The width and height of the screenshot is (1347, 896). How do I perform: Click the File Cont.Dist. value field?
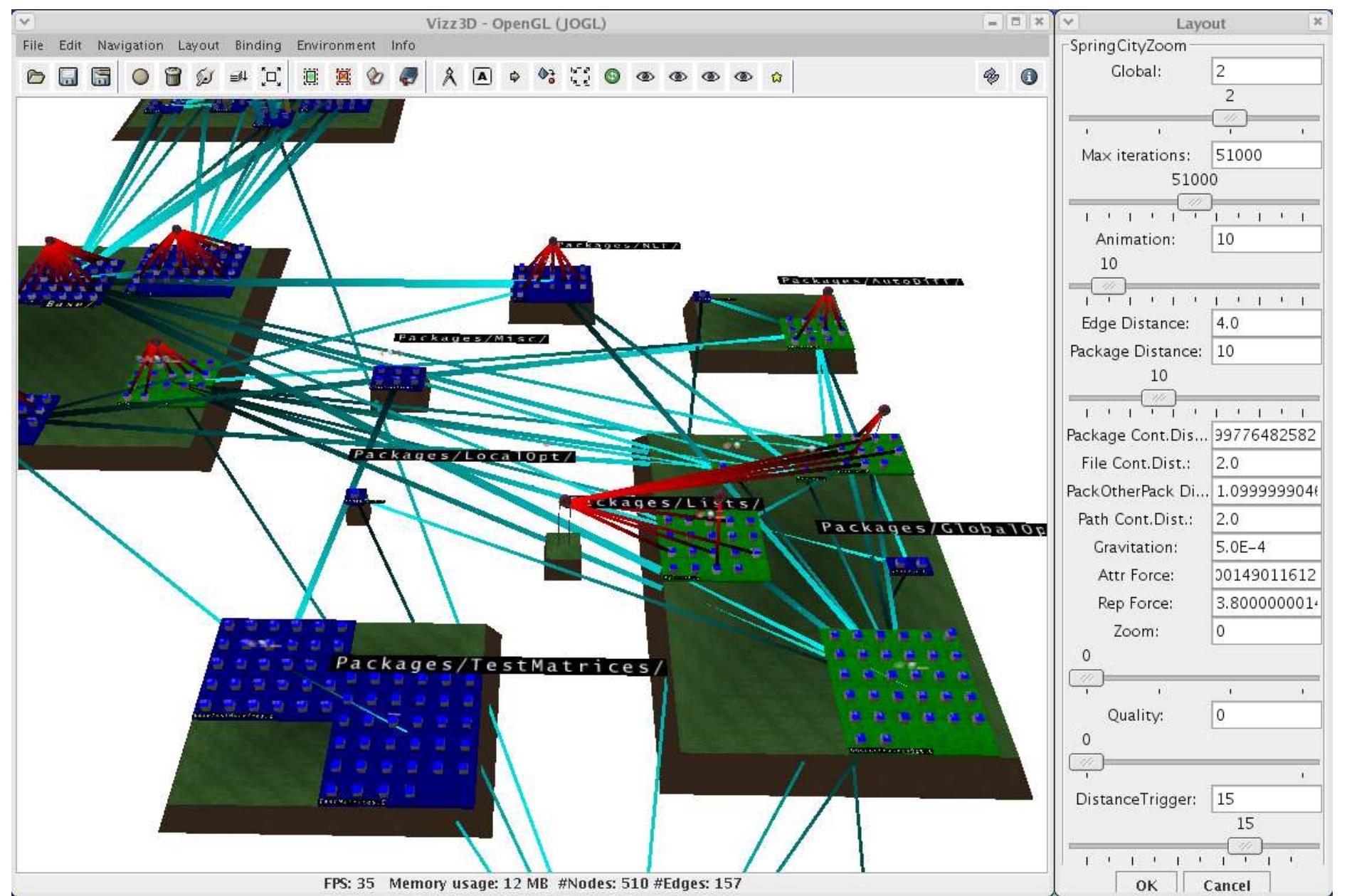(1266, 463)
